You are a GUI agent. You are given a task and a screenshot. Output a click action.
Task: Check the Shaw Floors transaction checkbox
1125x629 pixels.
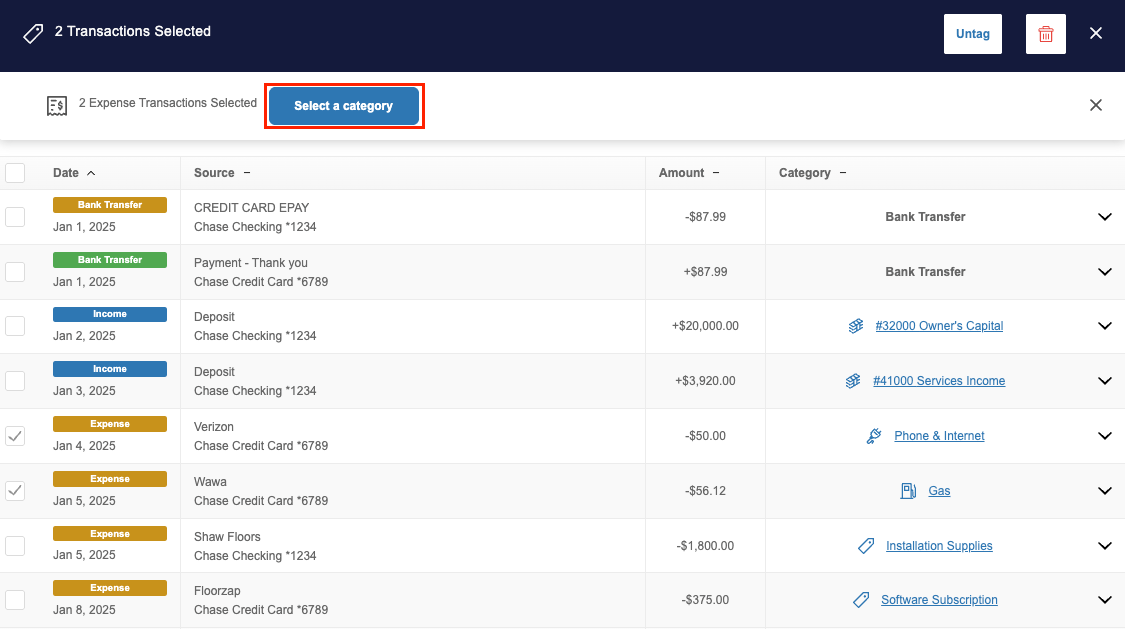click(15, 546)
